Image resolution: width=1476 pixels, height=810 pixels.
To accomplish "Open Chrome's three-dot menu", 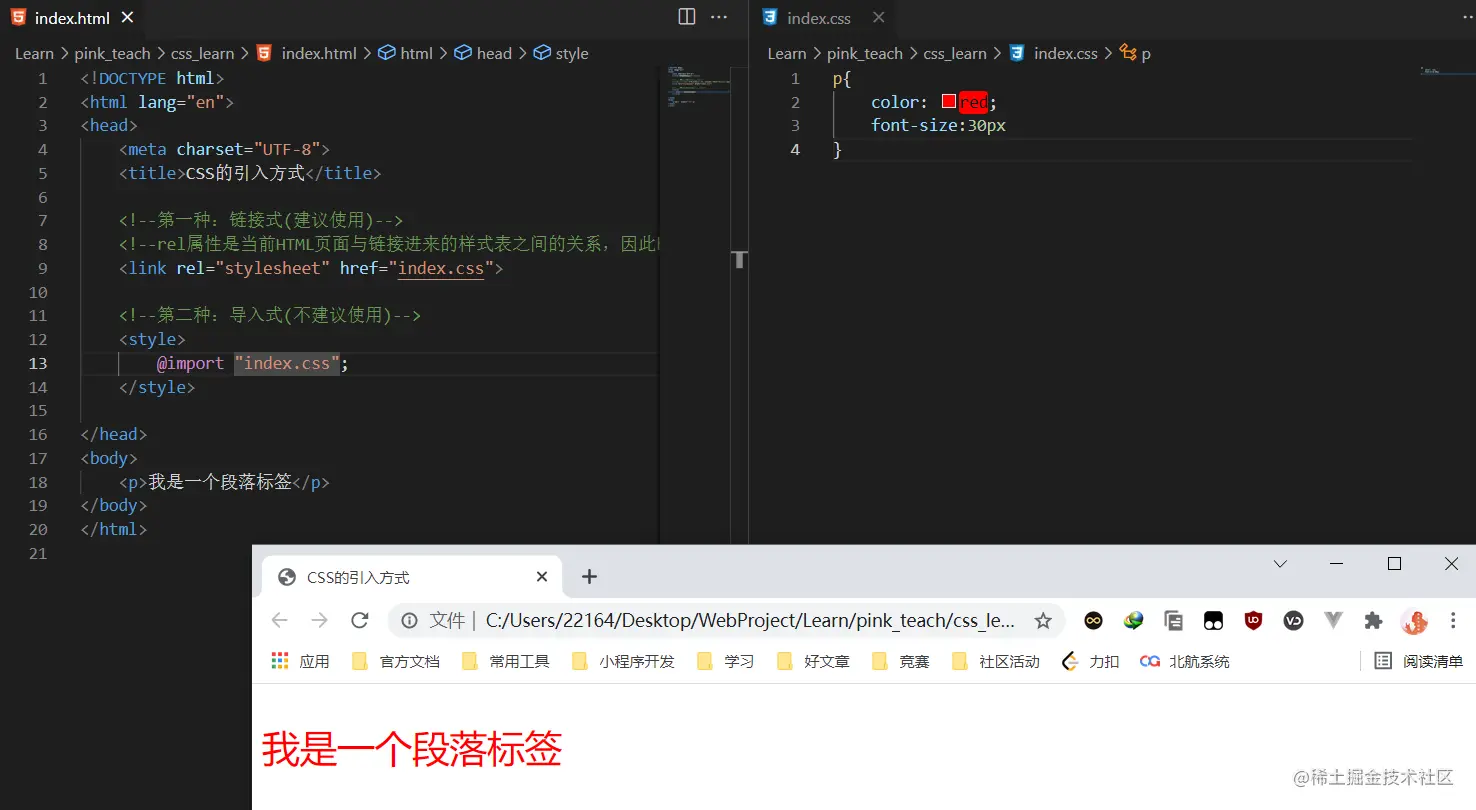I will (1453, 620).
